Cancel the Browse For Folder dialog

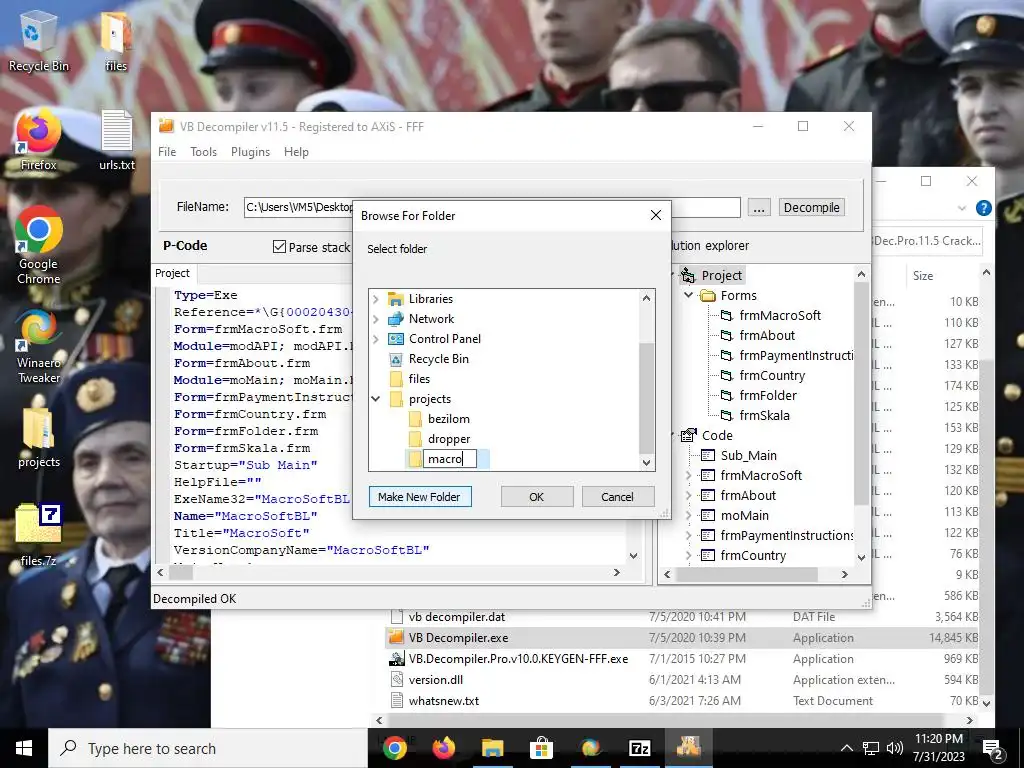point(617,497)
